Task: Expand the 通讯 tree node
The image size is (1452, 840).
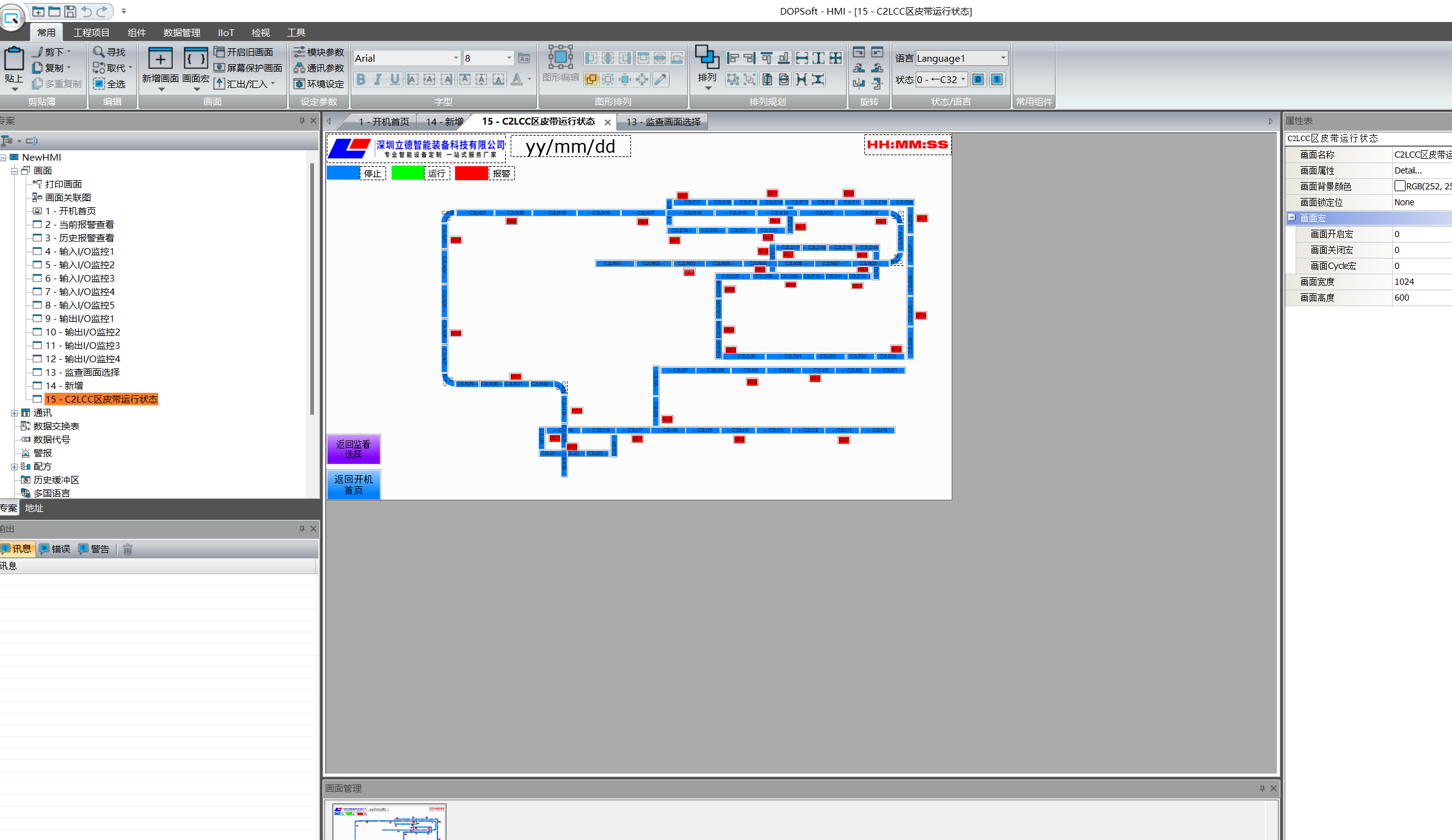Action: 14,413
